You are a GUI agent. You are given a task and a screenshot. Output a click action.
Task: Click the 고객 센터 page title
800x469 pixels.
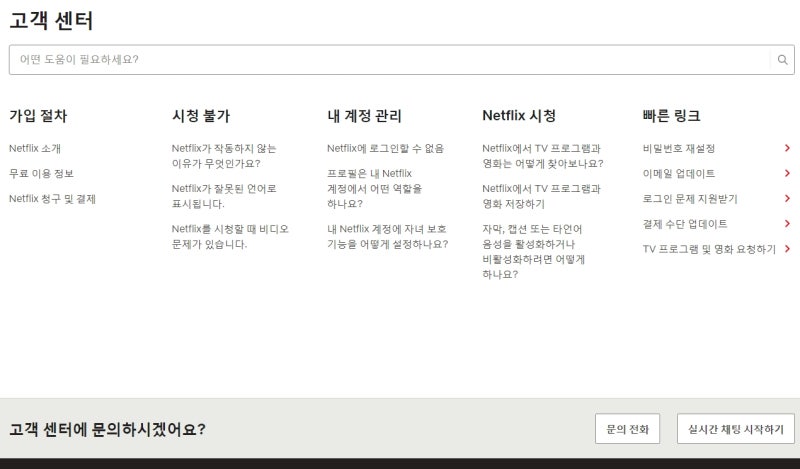pyautogui.click(x=51, y=21)
